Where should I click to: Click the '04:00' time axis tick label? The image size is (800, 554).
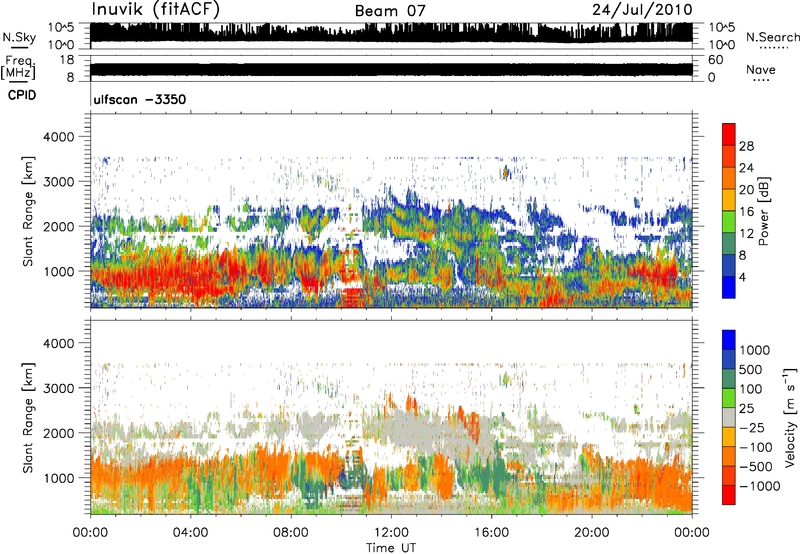190,533
